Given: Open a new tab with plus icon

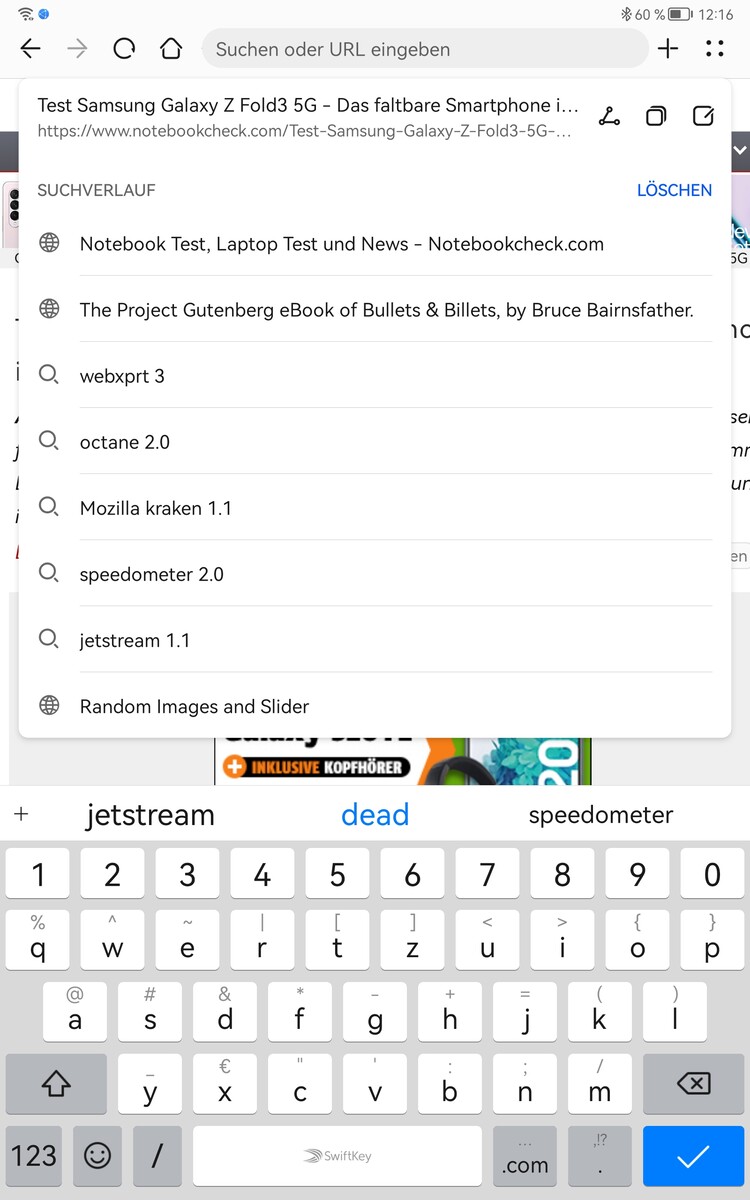Looking at the screenshot, I should coord(668,48).
